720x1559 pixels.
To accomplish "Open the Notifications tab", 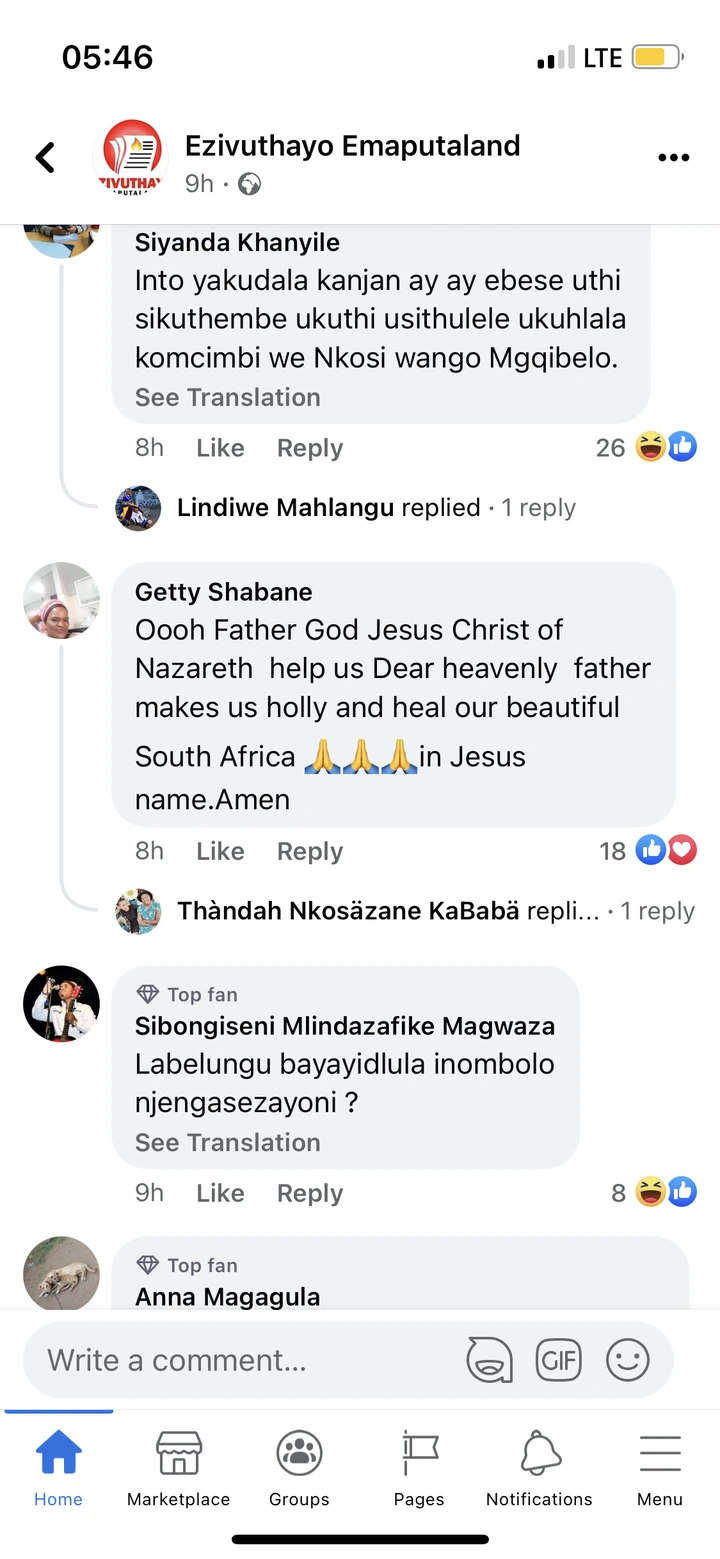I will click(539, 1468).
